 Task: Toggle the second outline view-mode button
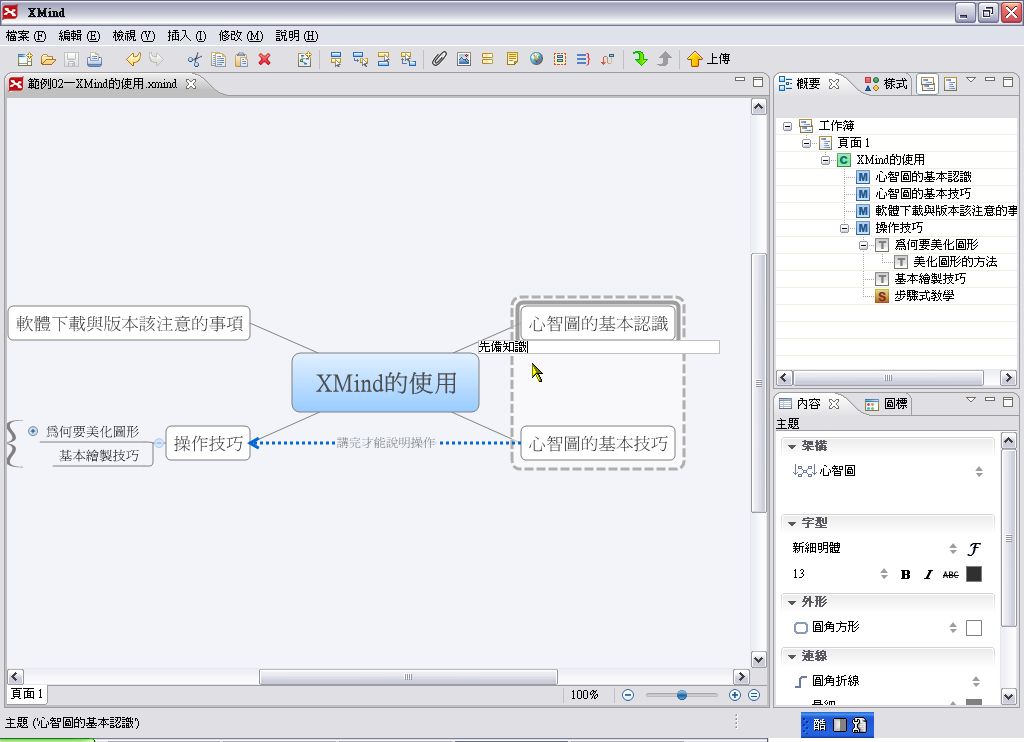(951, 84)
